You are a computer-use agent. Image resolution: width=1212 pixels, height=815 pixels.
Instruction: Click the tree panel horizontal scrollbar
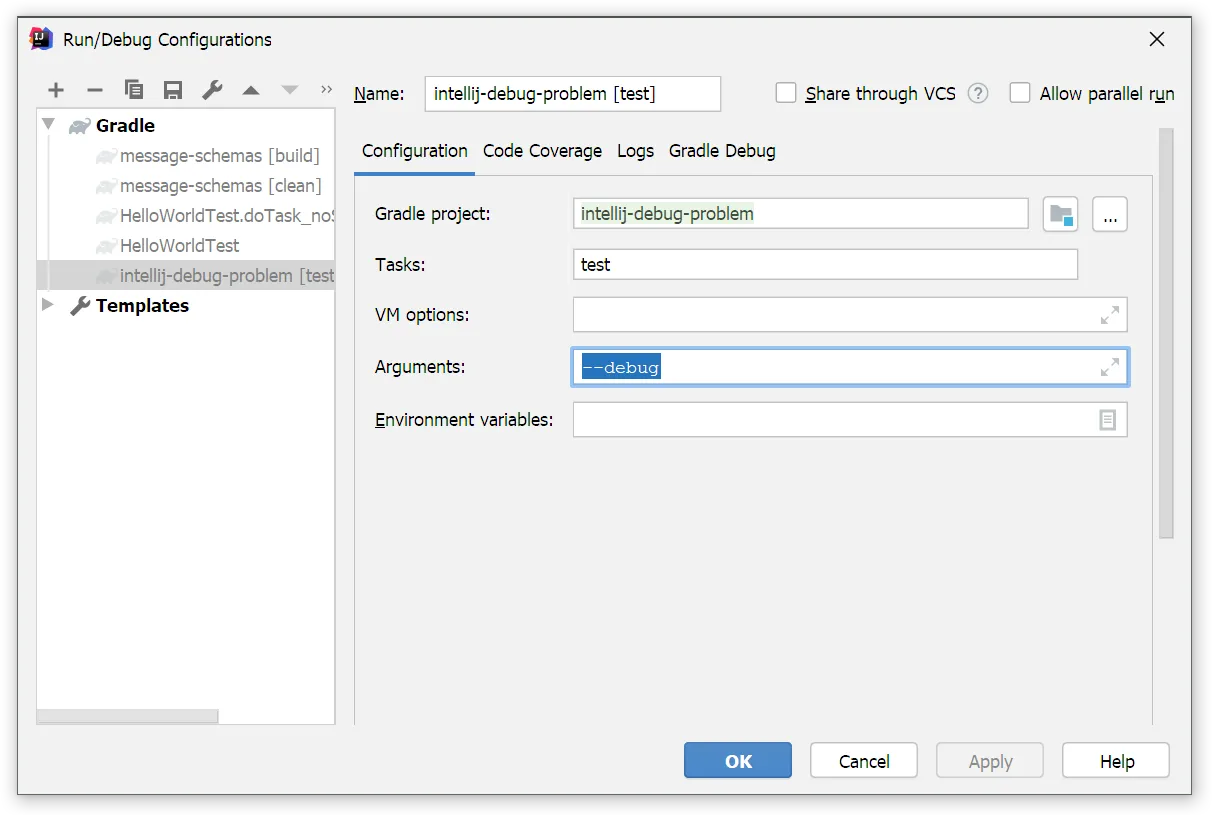coord(127,716)
